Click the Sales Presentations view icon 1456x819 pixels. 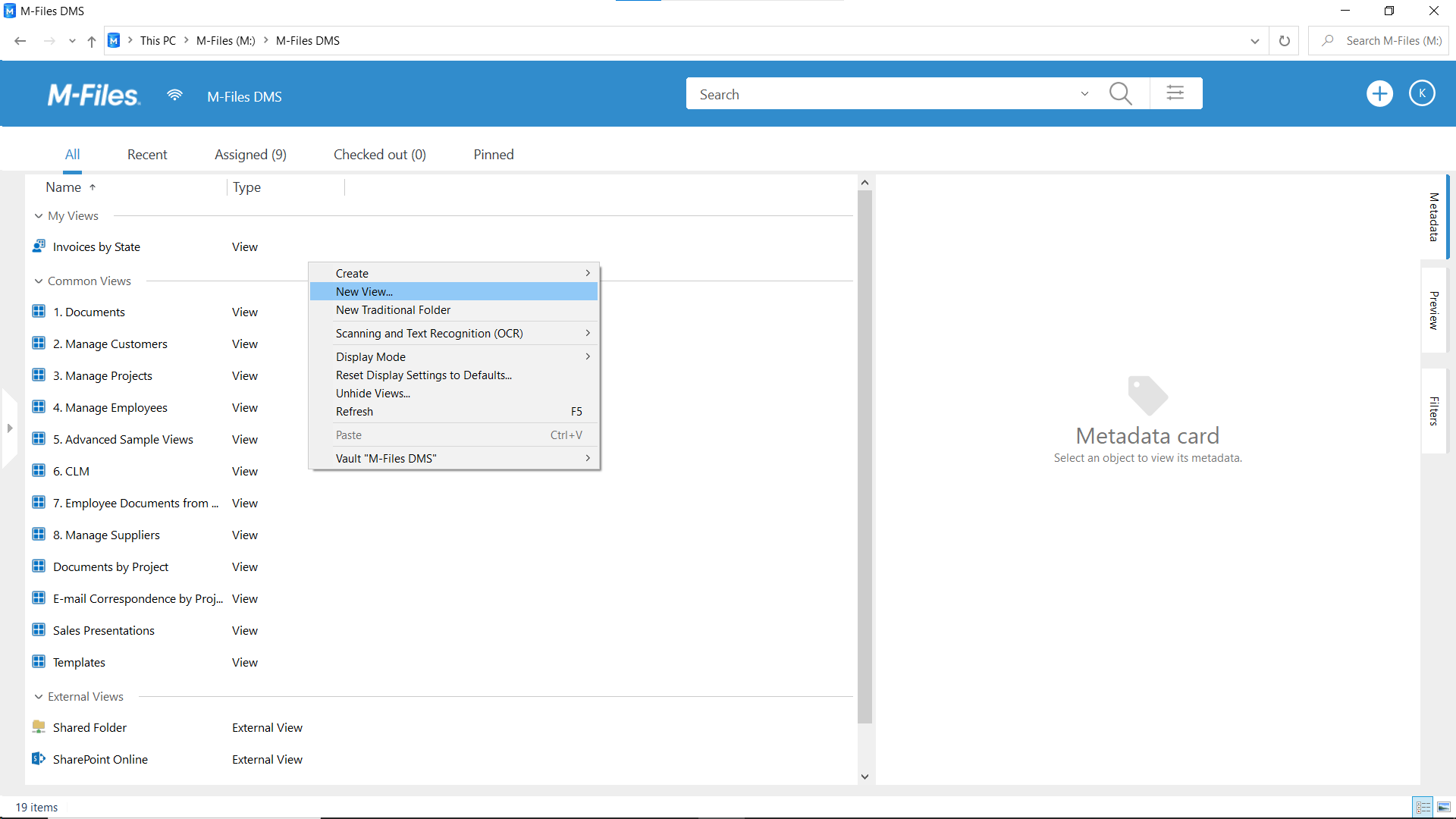tap(39, 630)
